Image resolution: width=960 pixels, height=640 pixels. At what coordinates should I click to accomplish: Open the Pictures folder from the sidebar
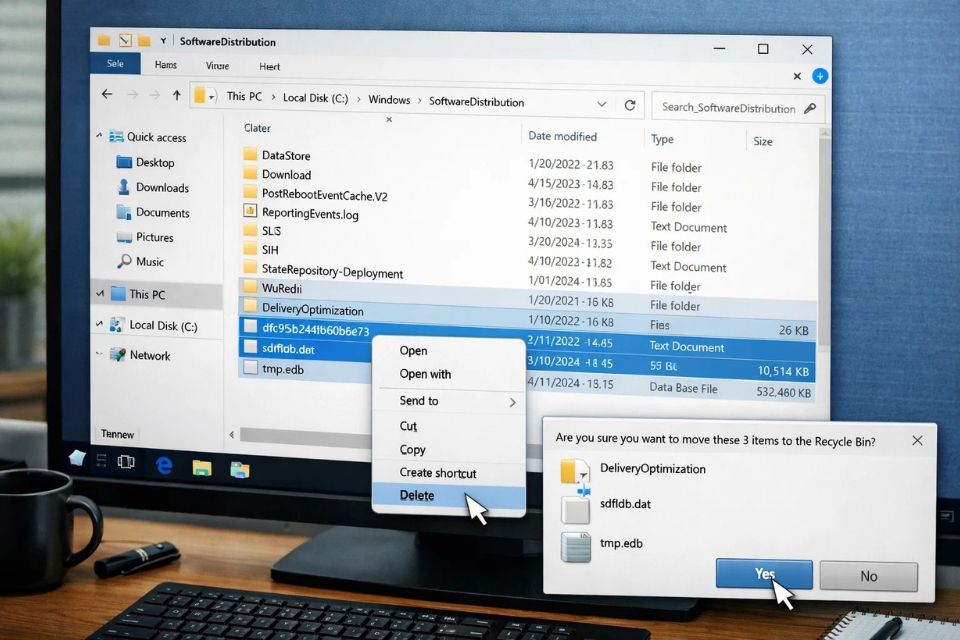tap(158, 237)
